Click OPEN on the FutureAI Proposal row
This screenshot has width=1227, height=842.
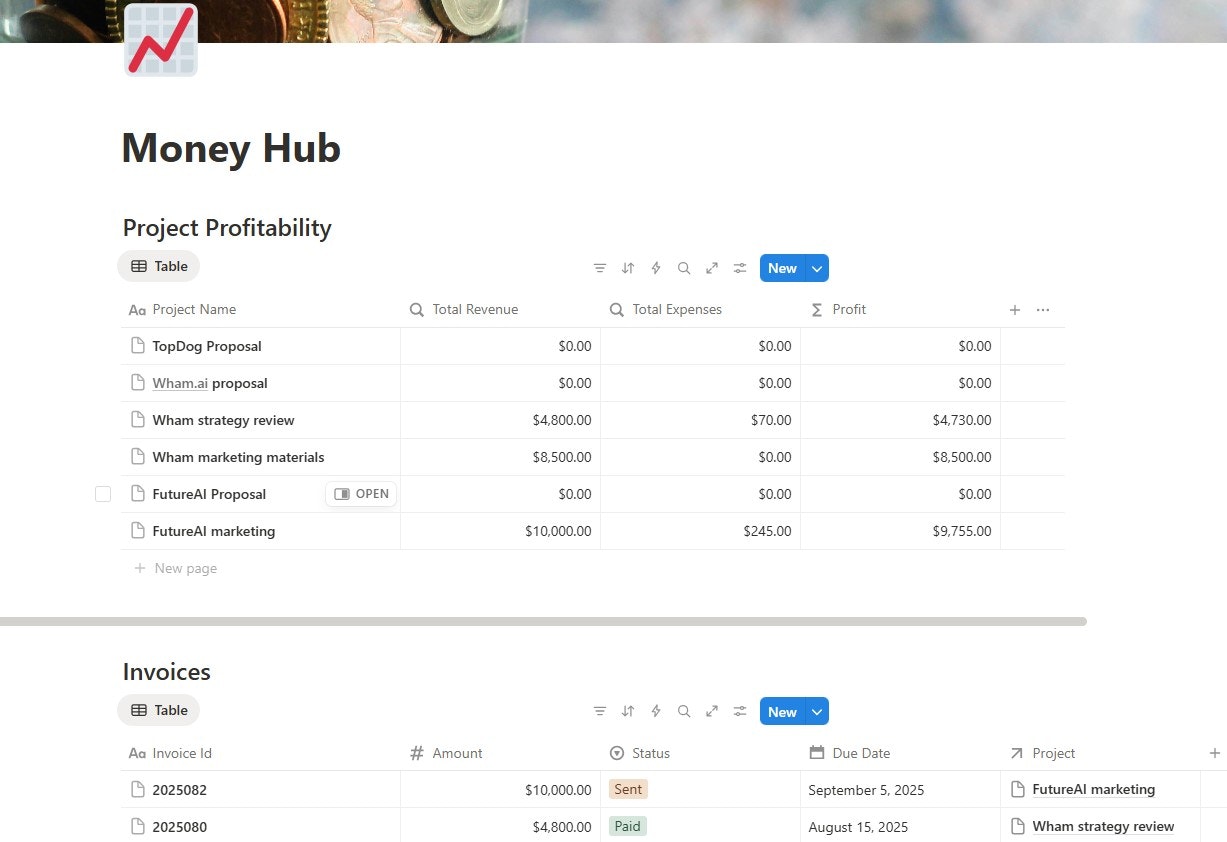pos(361,493)
